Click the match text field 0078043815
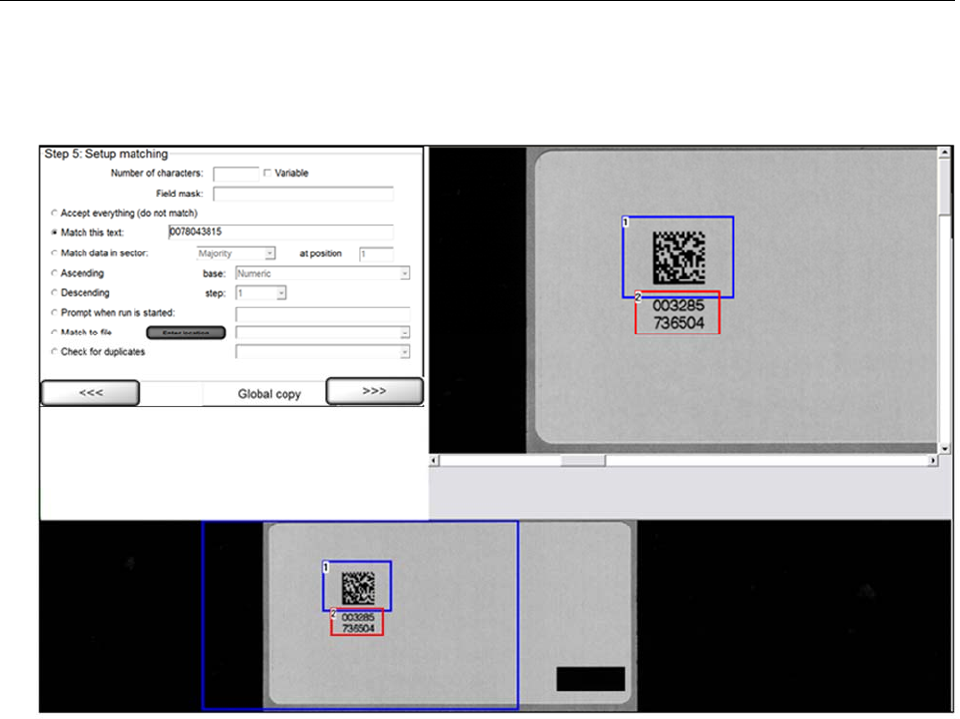This screenshot has width=960, height=719. click(x=280, y=232)
